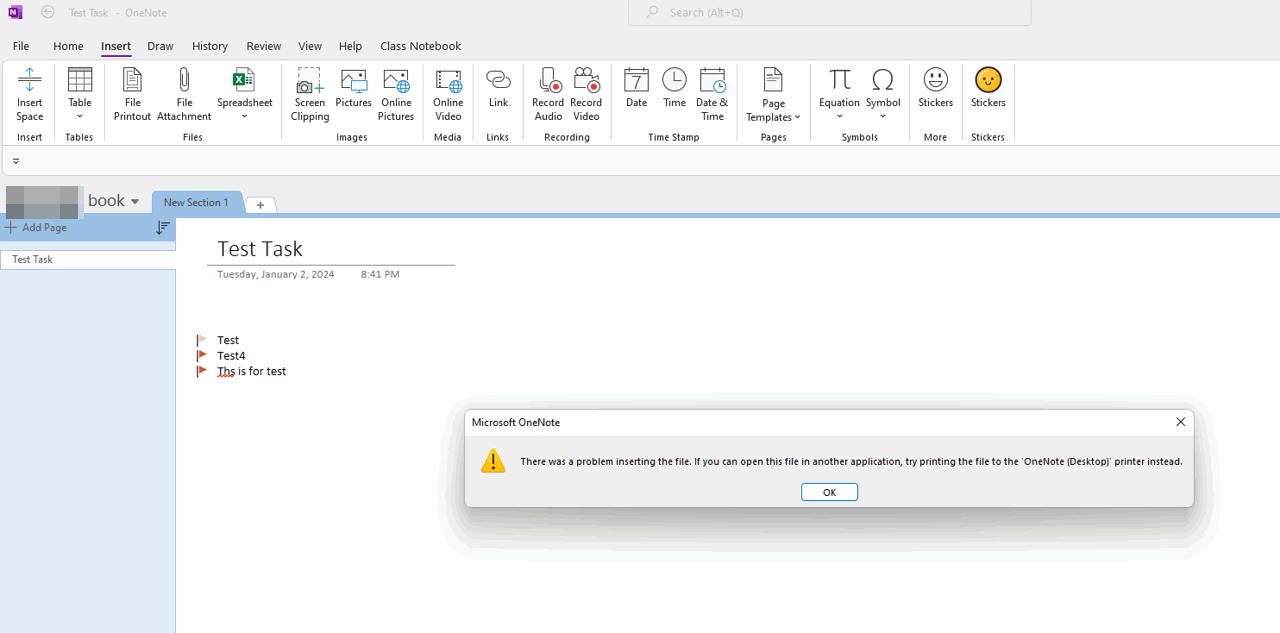
Task: Switch to the Home tab
Action: click(x=68, y=46)
